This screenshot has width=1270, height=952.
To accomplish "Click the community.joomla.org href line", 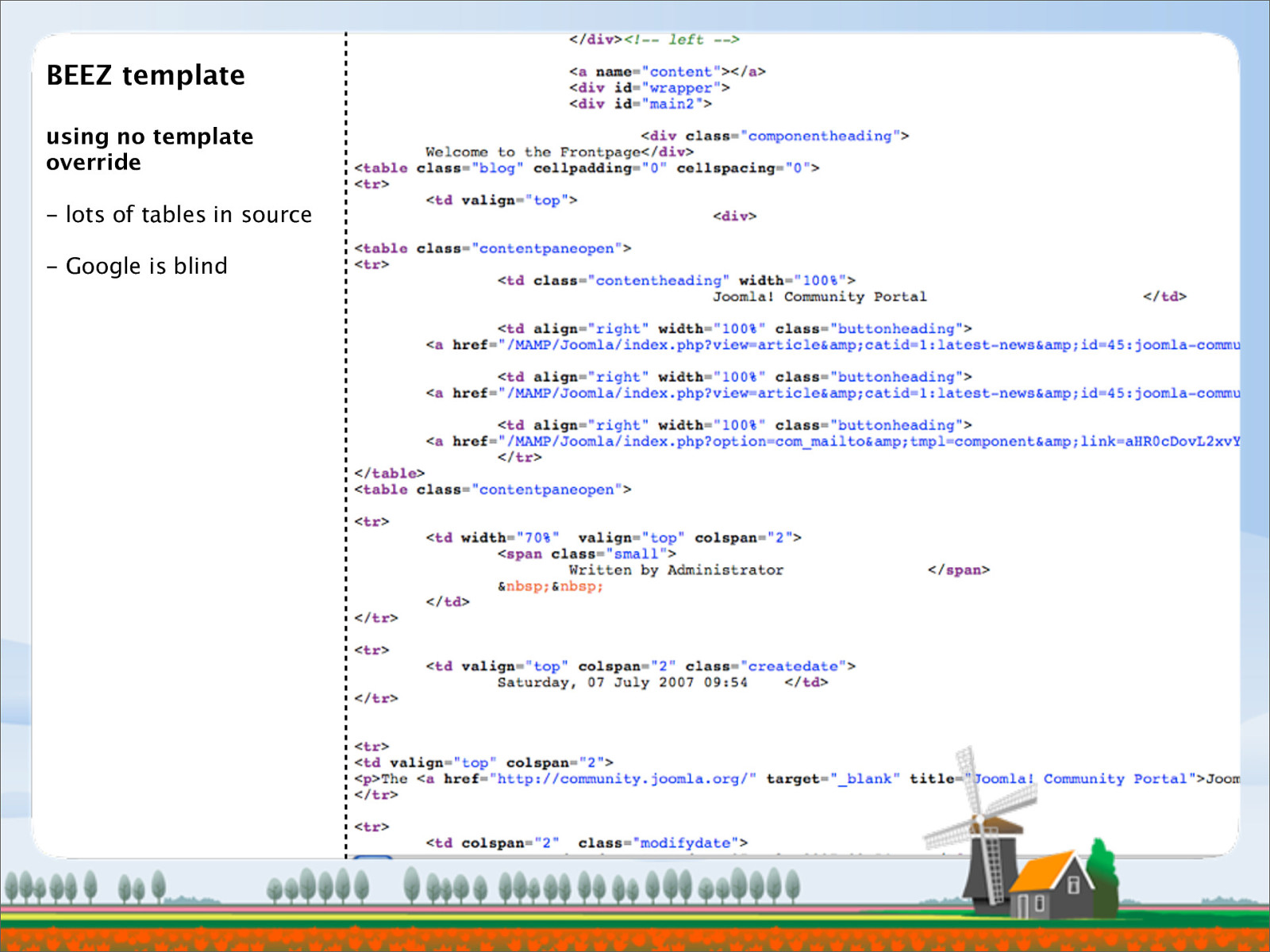I will 796,779.
